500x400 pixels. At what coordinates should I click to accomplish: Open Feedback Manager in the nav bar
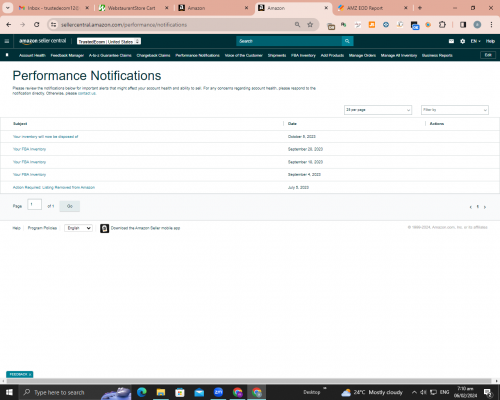(x=67, y=55)
